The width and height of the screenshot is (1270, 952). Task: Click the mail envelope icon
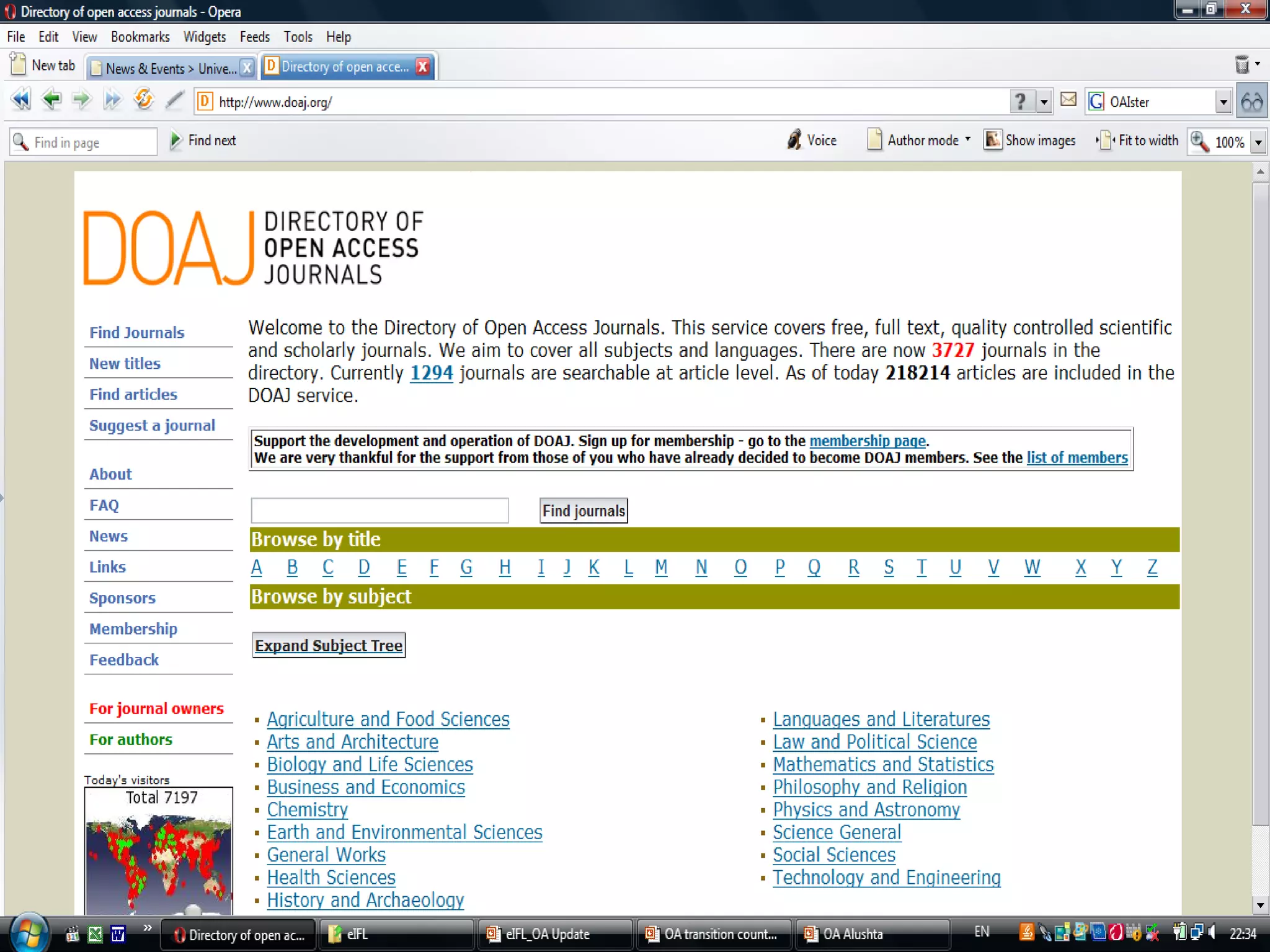(1068, 99)
